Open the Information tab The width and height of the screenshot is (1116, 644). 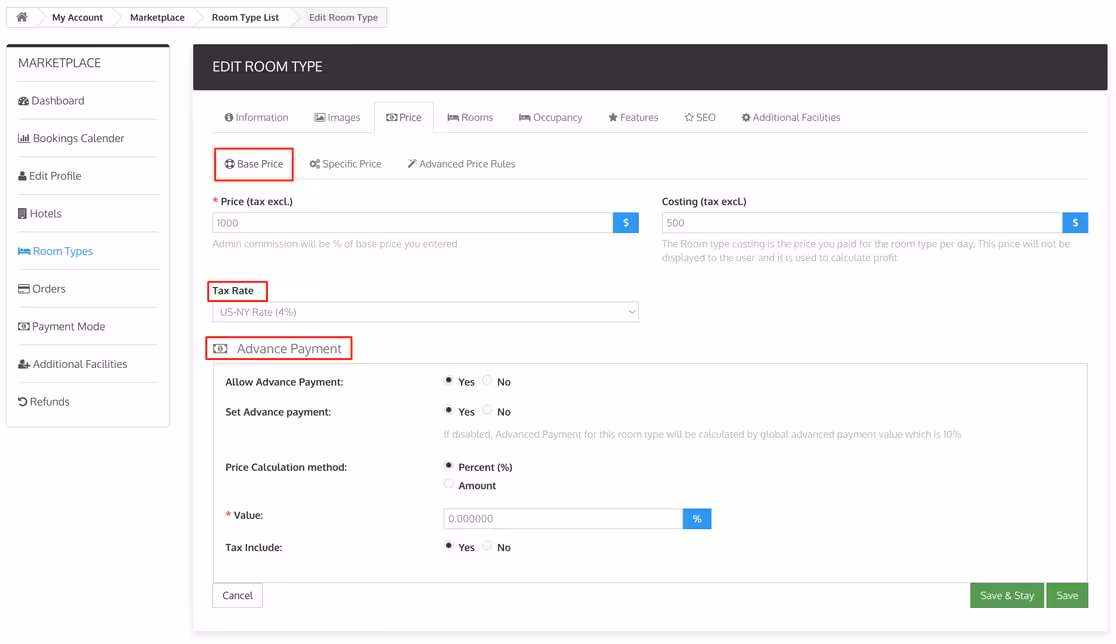256,117
